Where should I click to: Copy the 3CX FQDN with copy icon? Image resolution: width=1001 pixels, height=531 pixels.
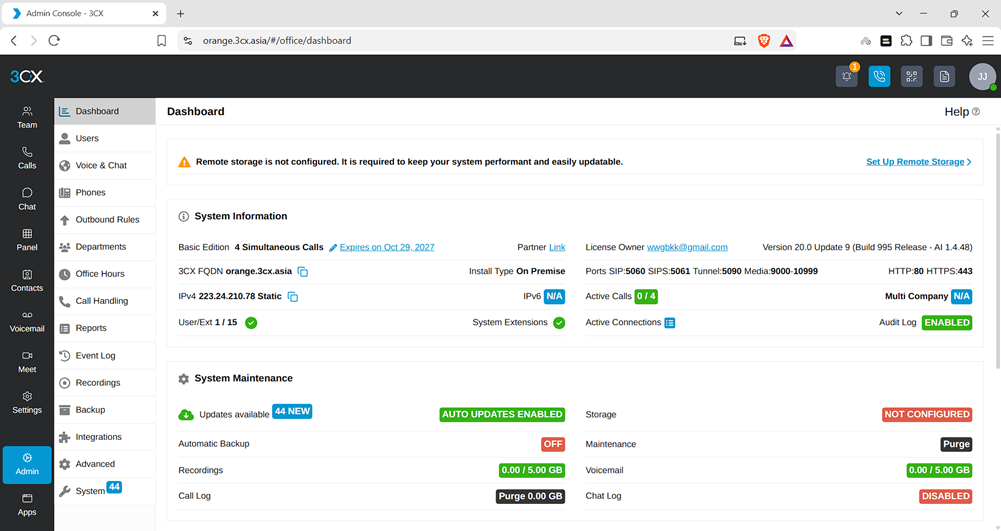(303, 272)
